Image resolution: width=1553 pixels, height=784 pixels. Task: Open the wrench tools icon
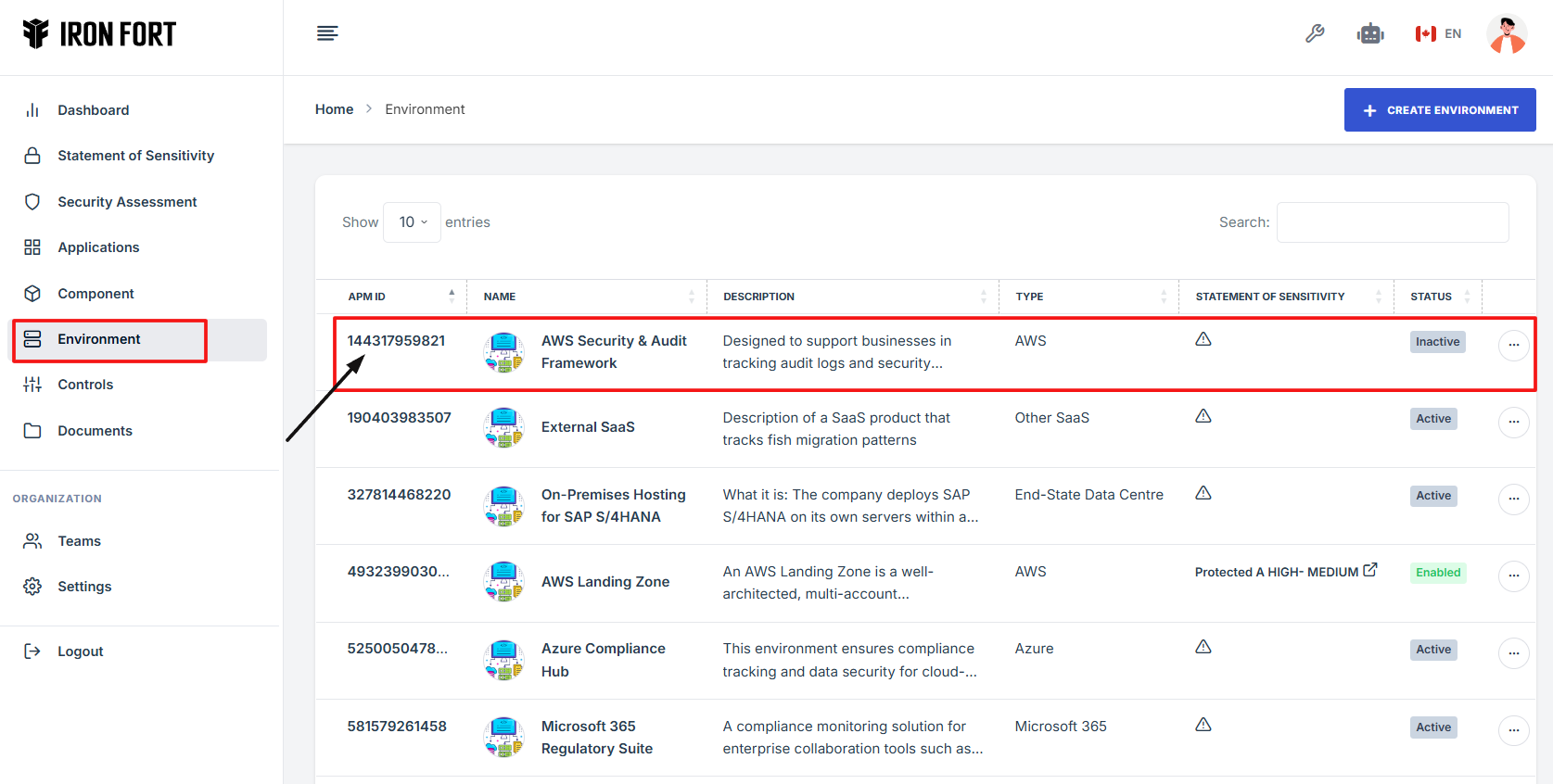click(1315, 34)
